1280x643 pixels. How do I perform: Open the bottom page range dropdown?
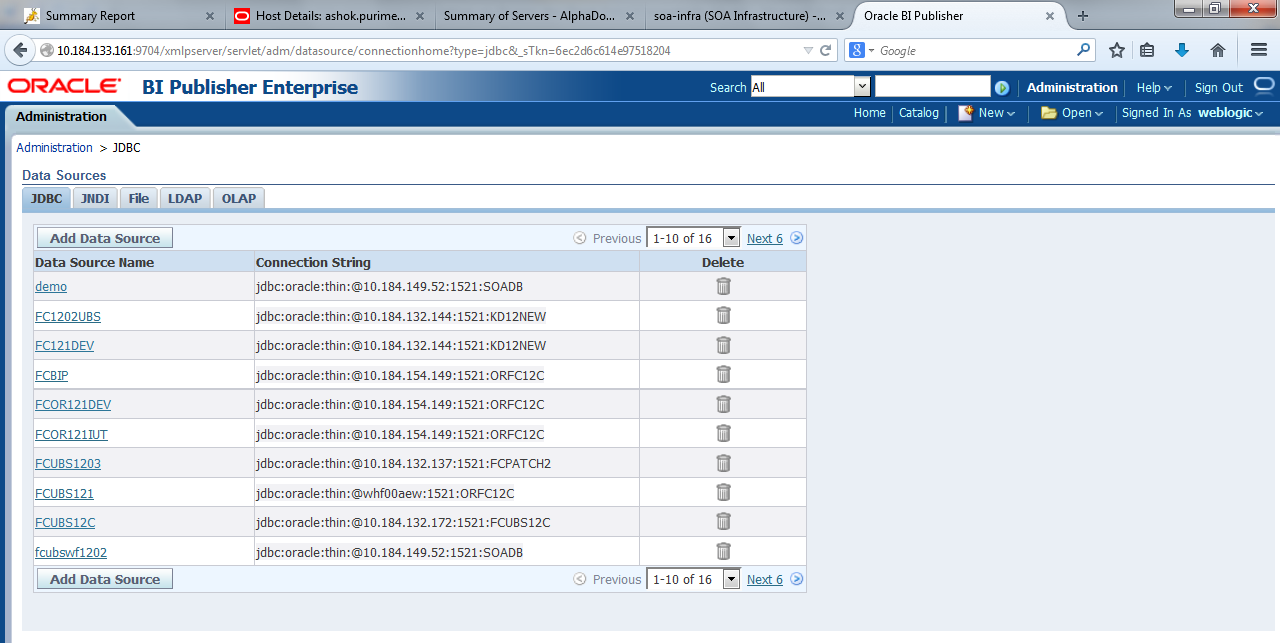(x=731, y=579)
